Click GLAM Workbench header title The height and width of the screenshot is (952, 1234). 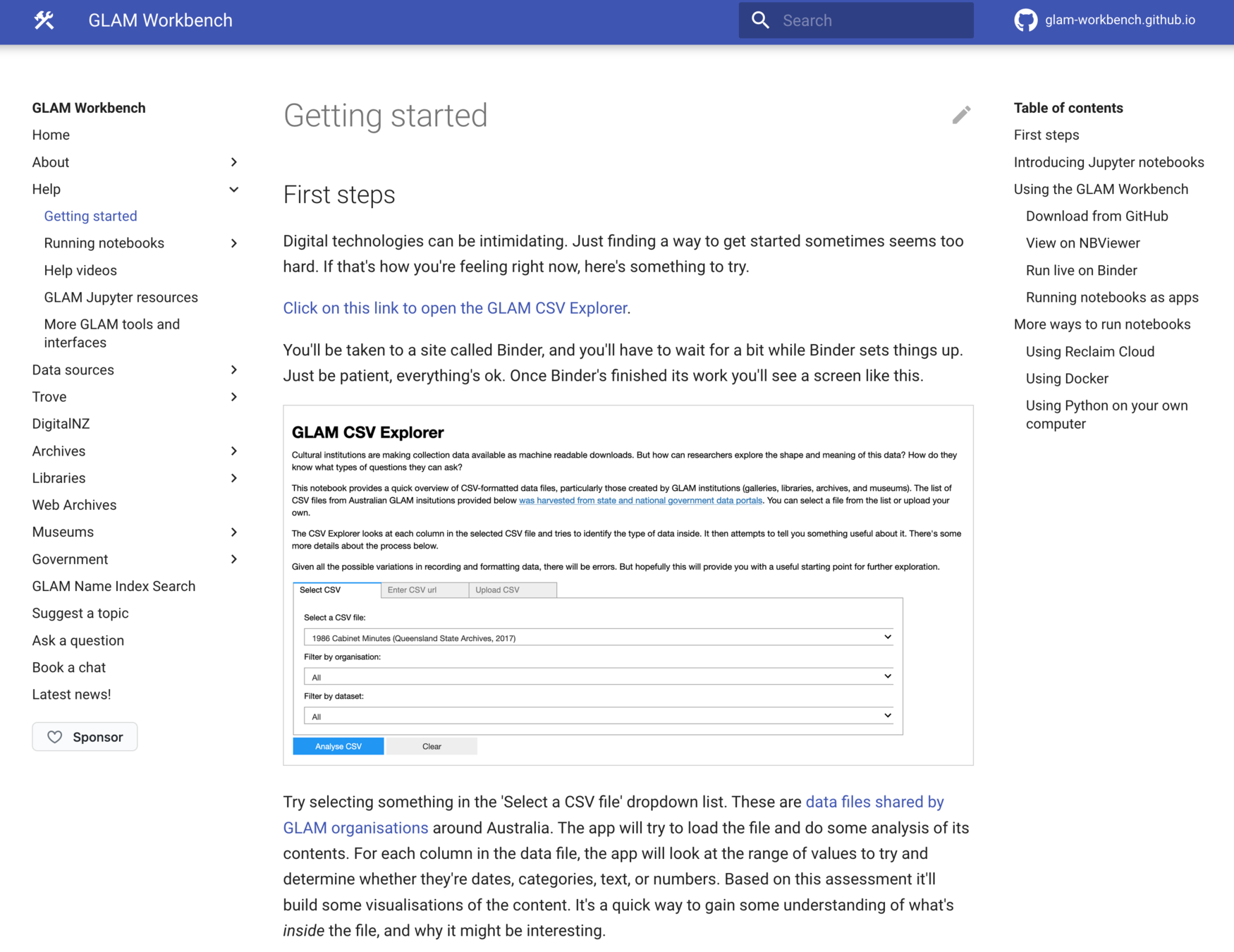click(x=160, y=20)
